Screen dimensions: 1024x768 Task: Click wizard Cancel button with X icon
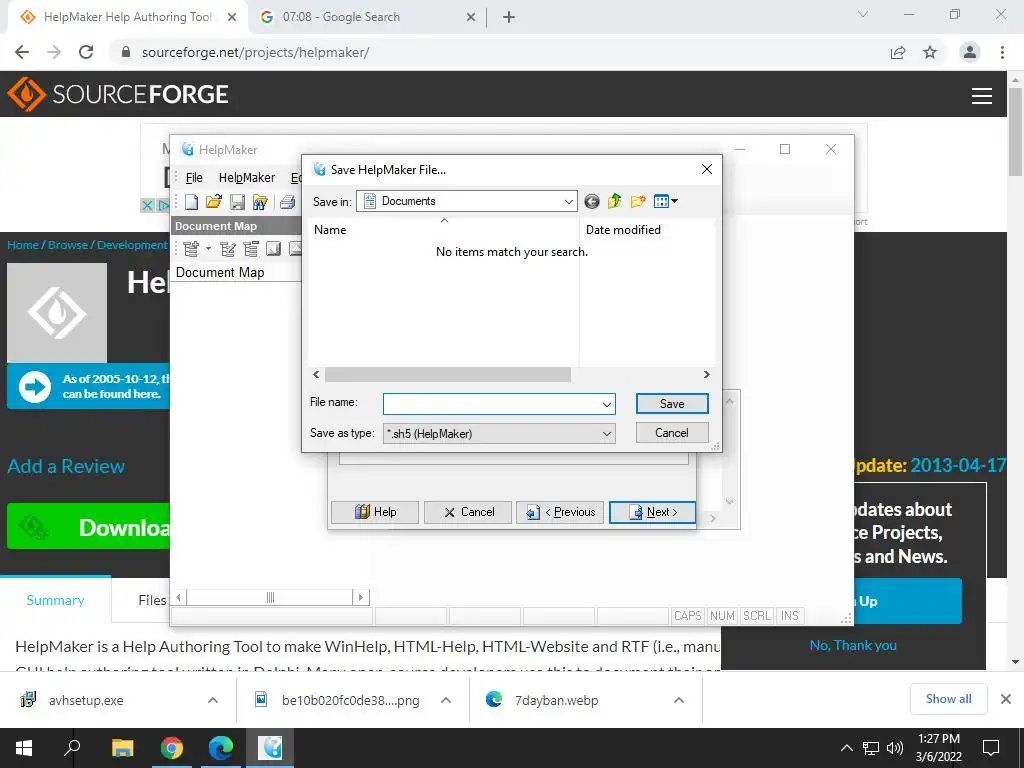pyautogui.click(x=468, y=512)
